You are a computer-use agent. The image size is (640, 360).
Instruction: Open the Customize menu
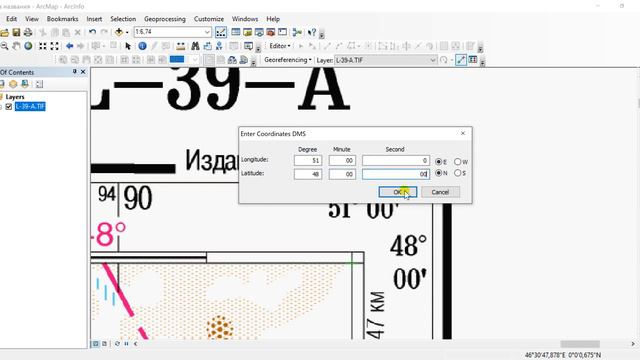209,19
